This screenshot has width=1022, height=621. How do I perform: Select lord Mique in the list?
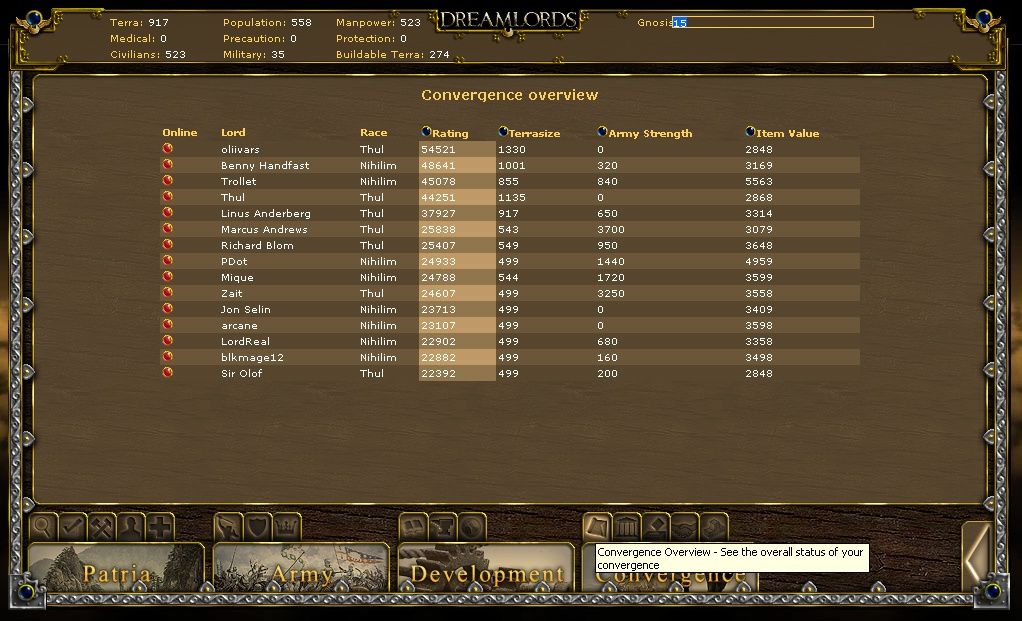pyautogui.click(x=237, y=278)
